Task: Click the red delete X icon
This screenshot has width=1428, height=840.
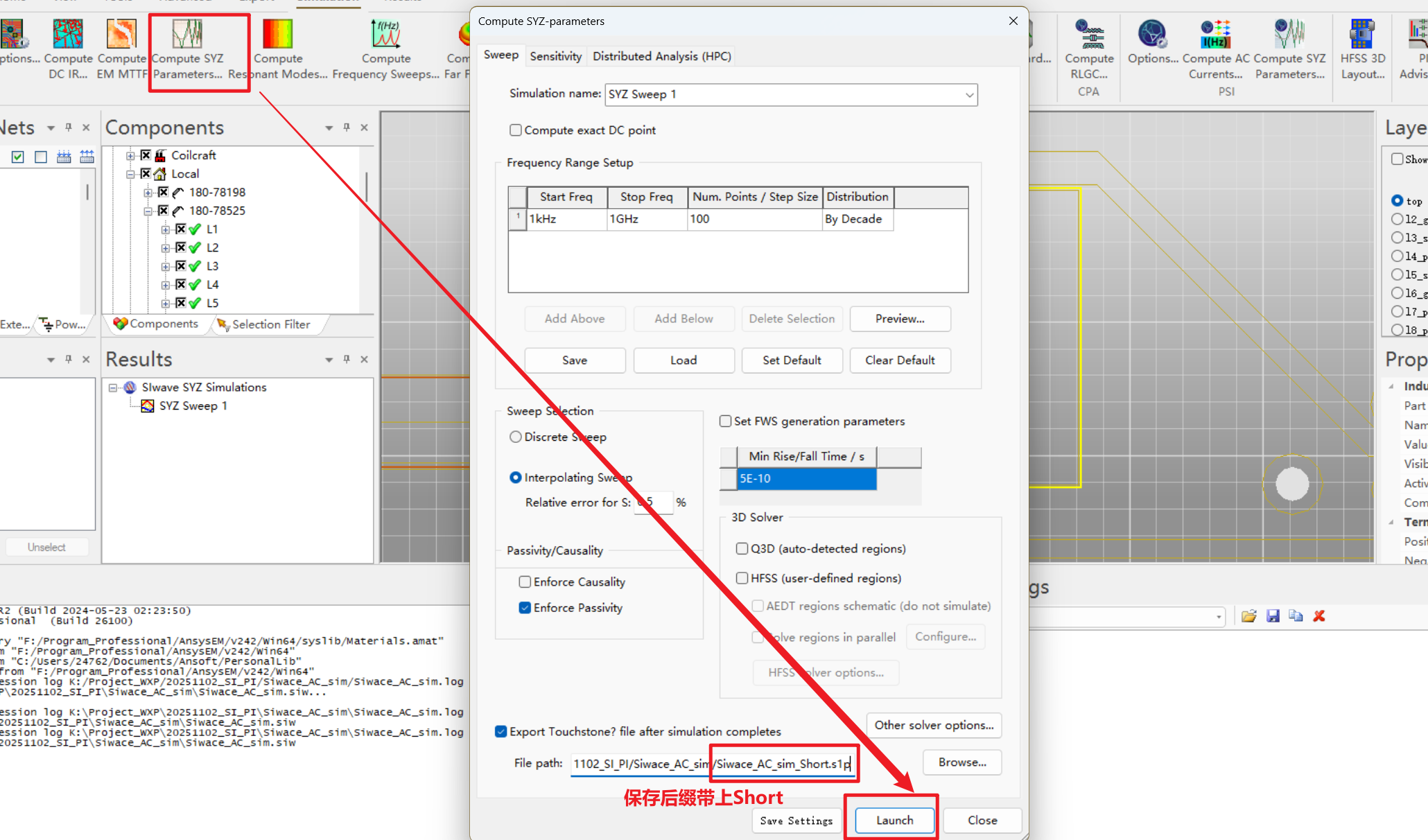Action: pyautogui.click(x=1319, y=616)
